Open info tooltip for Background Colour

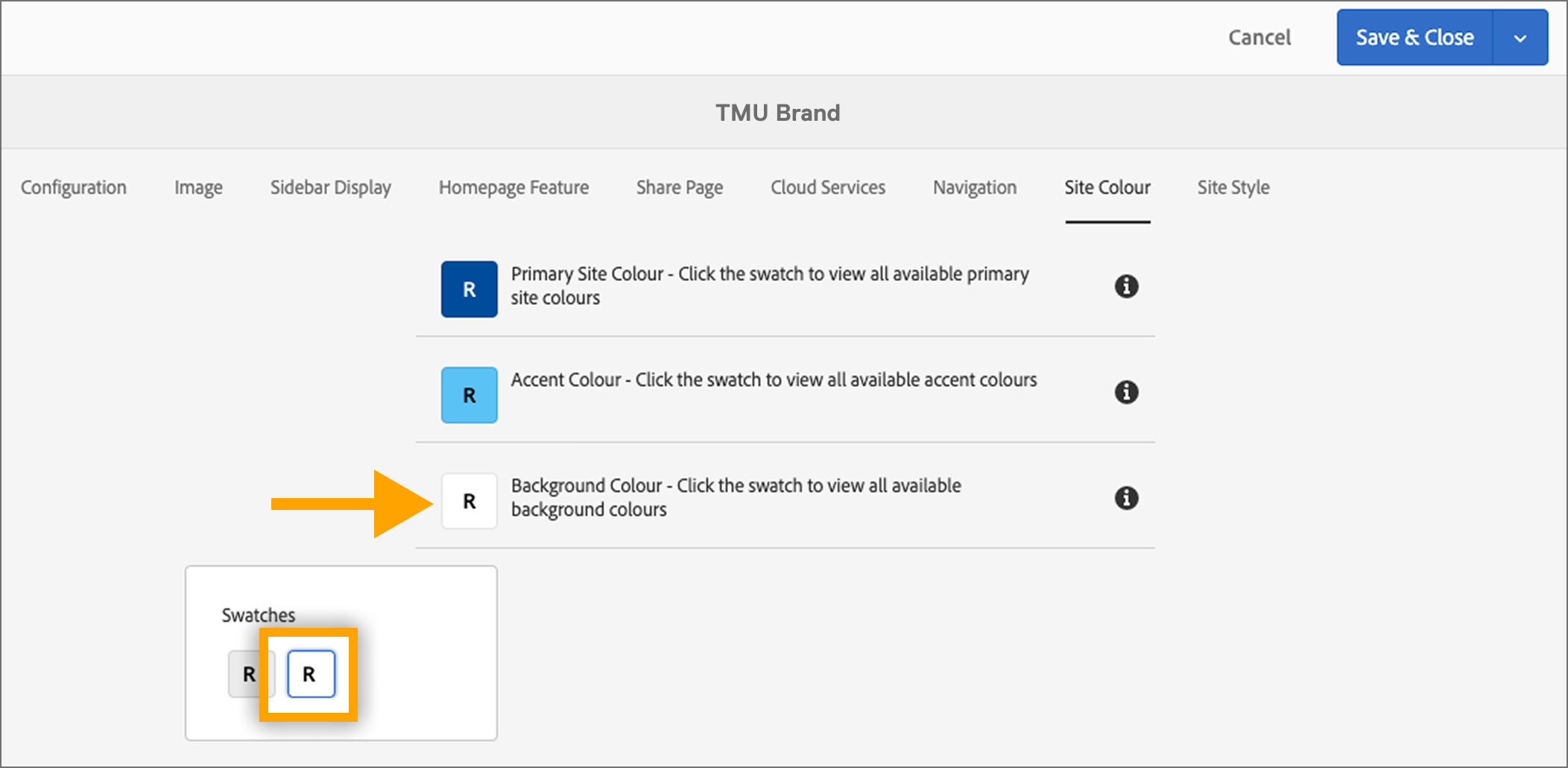[x=1127, y=498]
